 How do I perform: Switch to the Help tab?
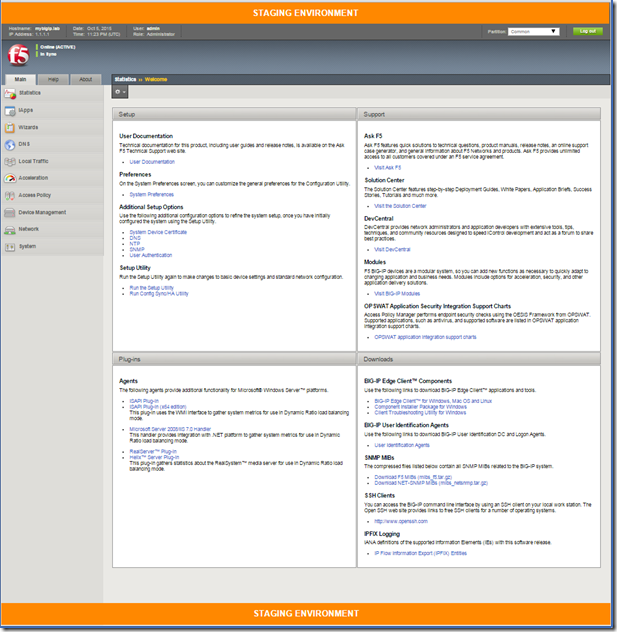tap(53, 78)
